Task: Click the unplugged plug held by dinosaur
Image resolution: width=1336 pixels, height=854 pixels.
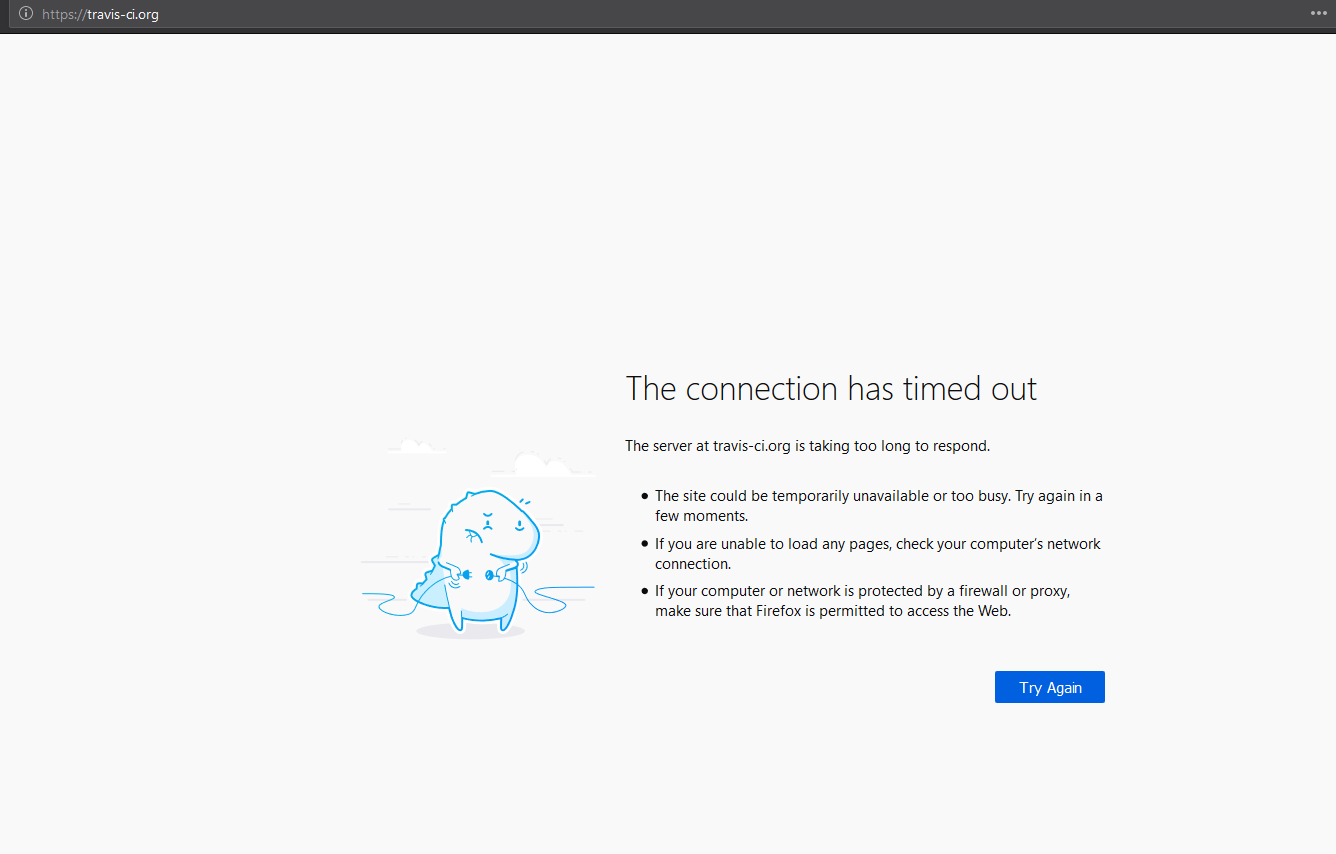Action: pos(466,574)
